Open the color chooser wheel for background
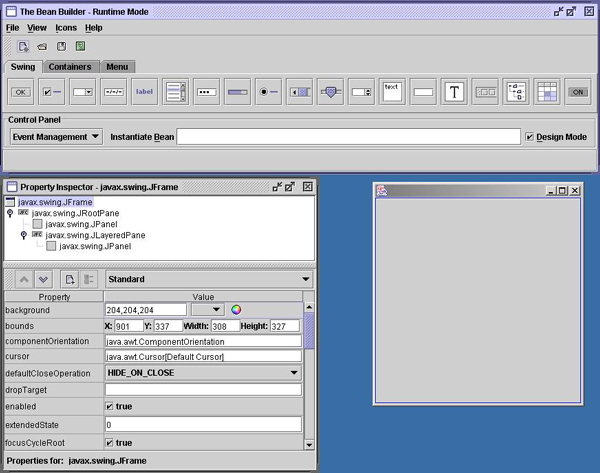The height and width of the screenshot is (473, 600). (236, 310)
